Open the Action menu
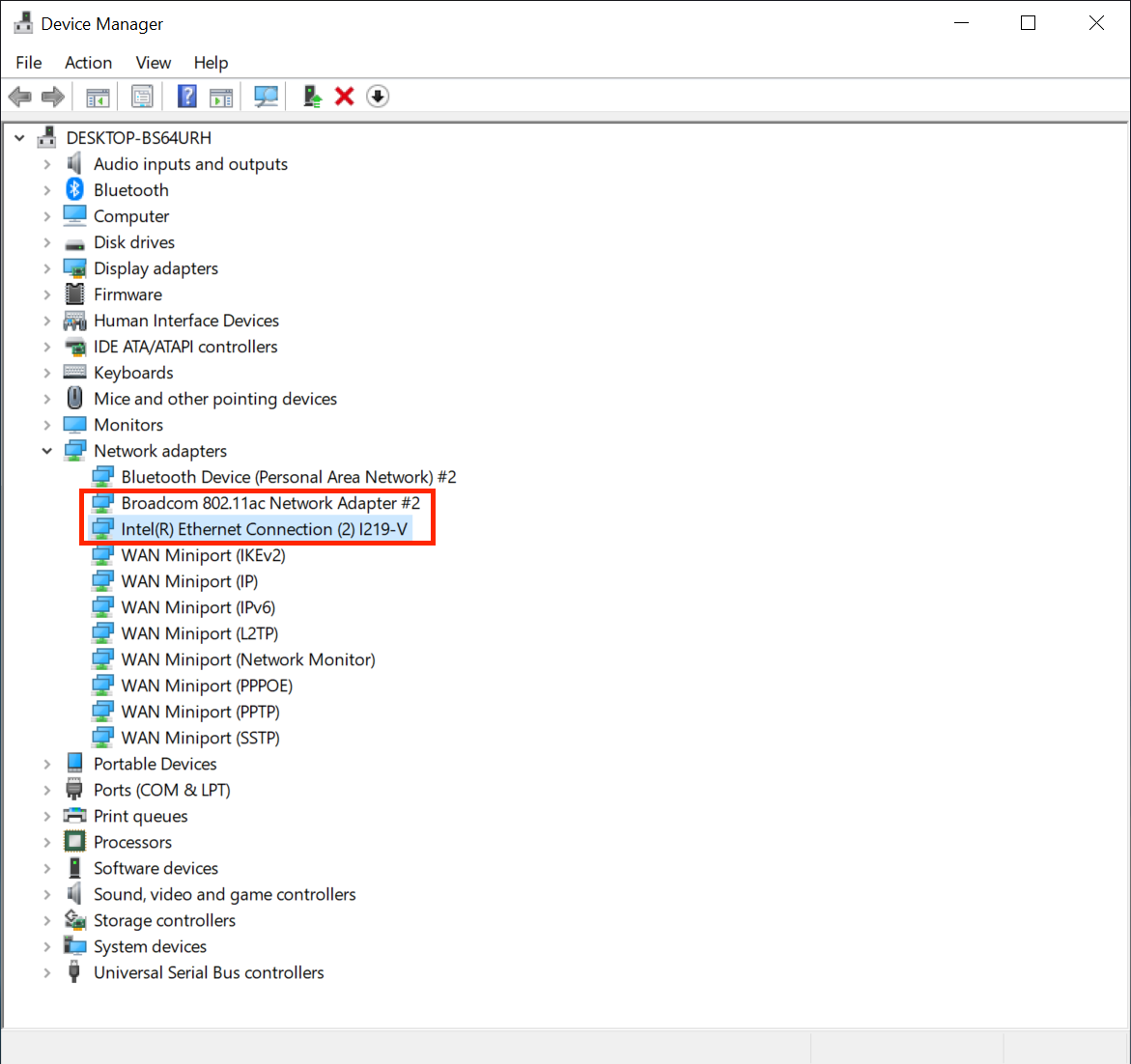Screen dimensions: 1131x1064 click(88, 63)
